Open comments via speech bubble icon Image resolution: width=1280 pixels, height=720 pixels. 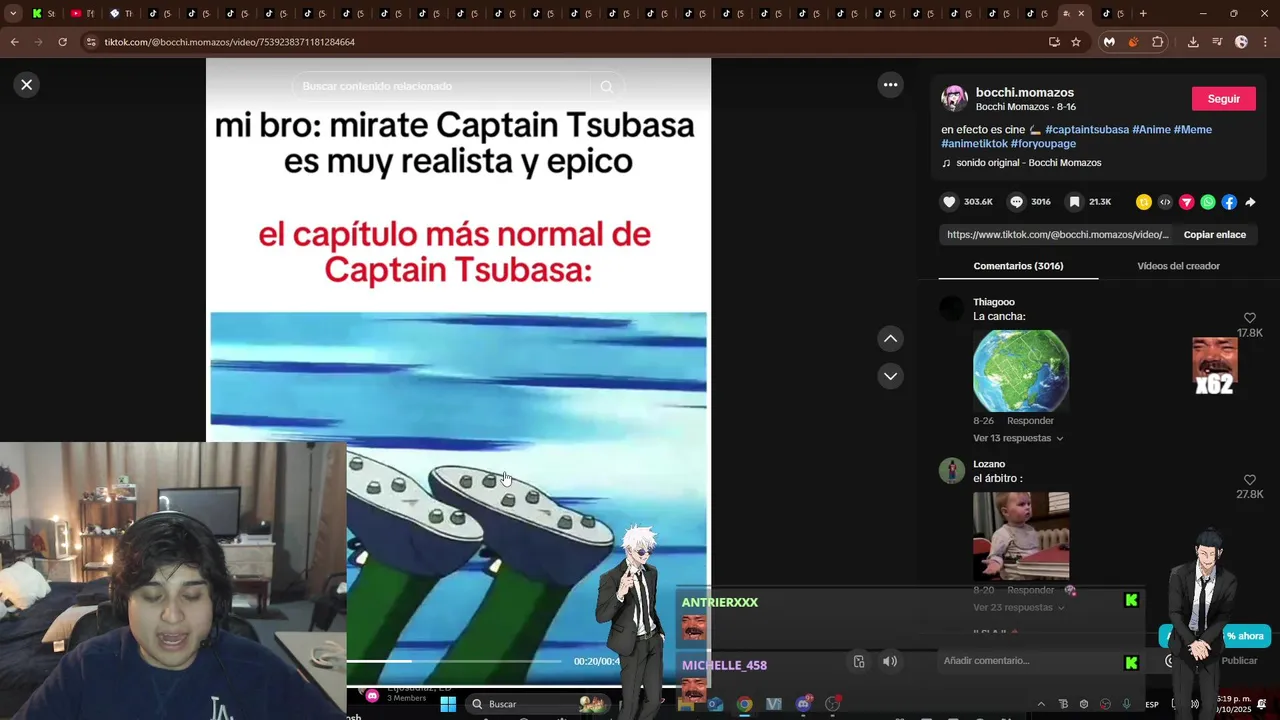click(1016, 202)
